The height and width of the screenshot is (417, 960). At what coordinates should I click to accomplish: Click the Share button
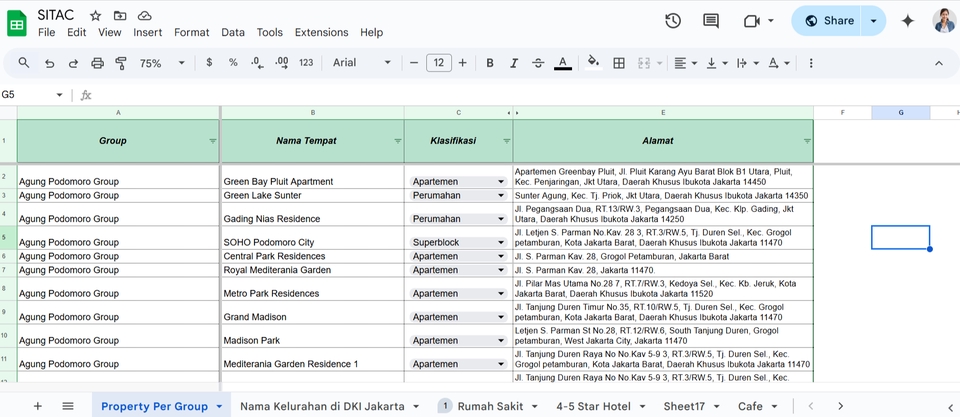click(827, 21)
